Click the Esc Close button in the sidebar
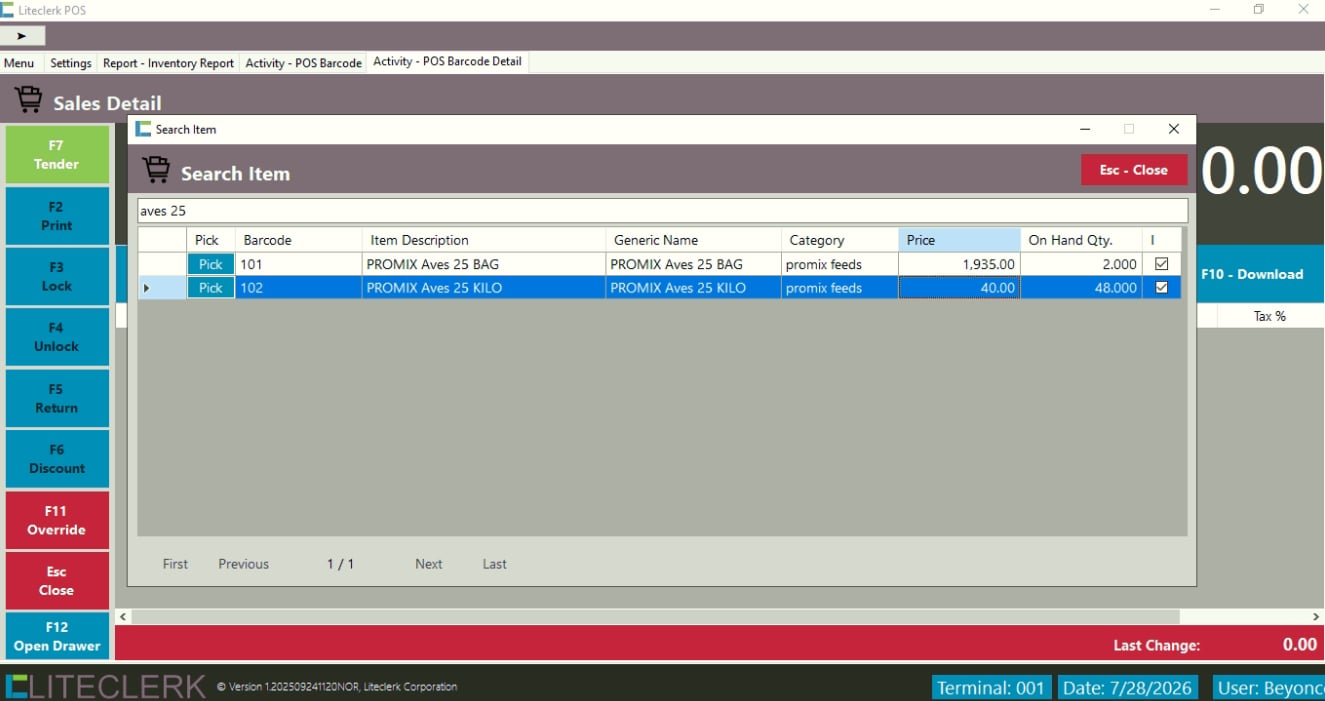Image resolution: width=1325 pixels, height=701 pixels. click(x=57, y=581)
